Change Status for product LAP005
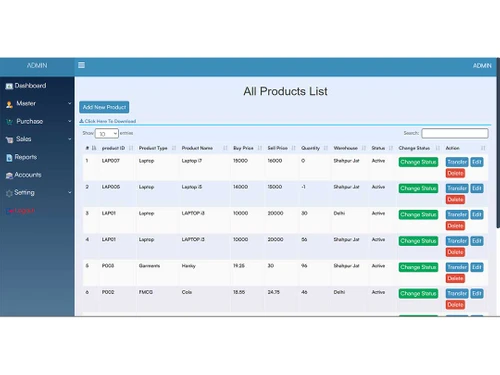Screen dimensions: 500x375 pos(418,188)
